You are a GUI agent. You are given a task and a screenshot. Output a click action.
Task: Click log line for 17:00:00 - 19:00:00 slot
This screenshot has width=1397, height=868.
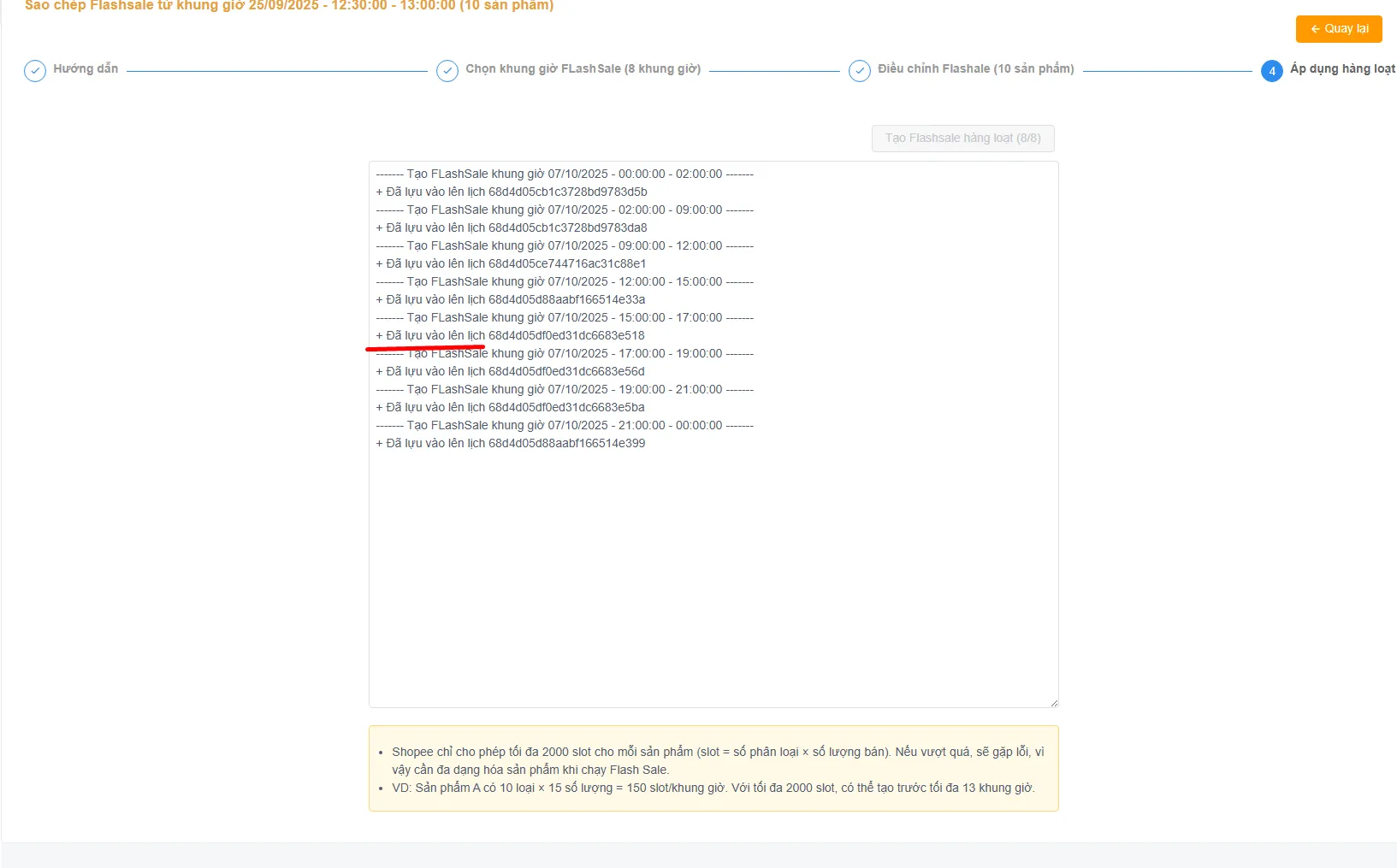point(565,353)
